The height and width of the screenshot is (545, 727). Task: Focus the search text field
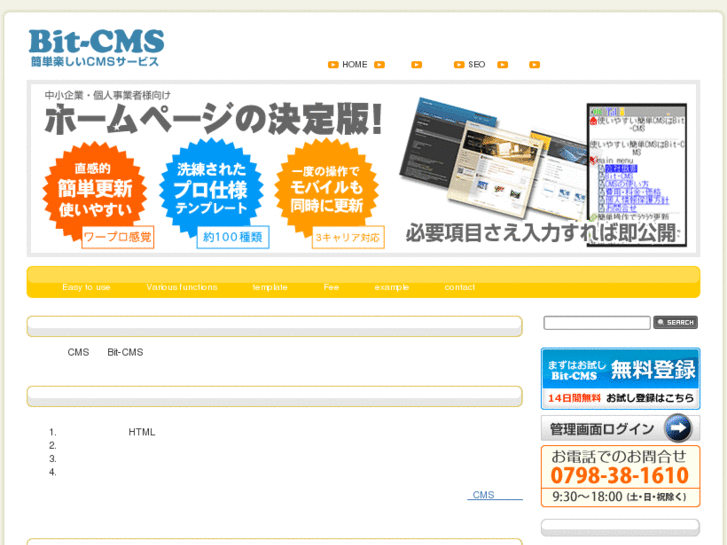click(x=597, y=323)
